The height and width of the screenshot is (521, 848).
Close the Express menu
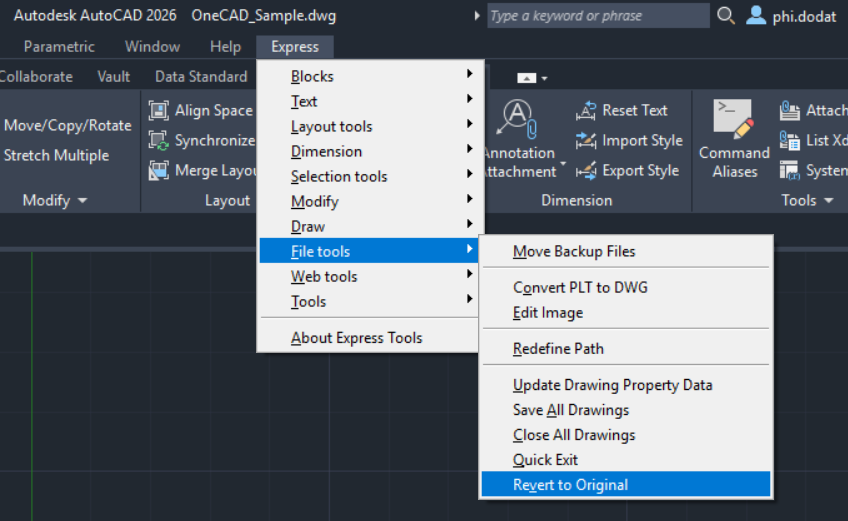pyautogui.click(x=295, y=47)
